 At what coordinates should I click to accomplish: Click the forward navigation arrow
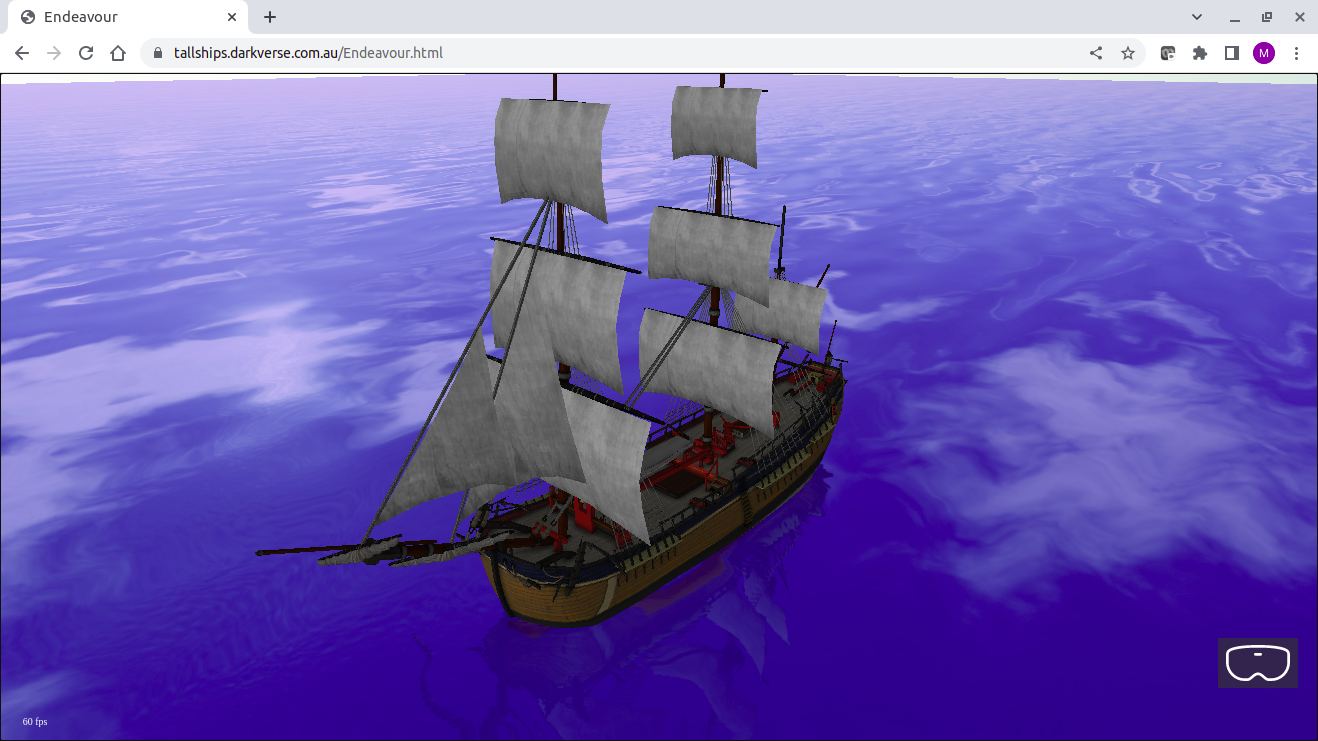(x=54, y=53)
